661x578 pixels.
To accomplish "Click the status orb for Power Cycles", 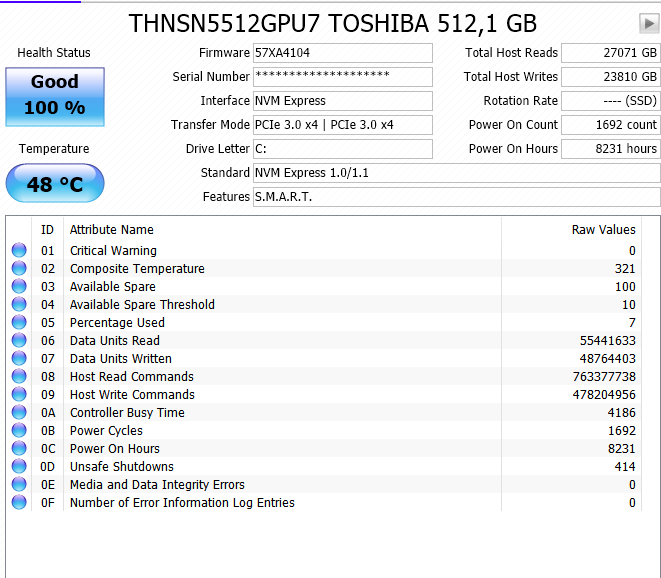I will [x=19, y=430].
